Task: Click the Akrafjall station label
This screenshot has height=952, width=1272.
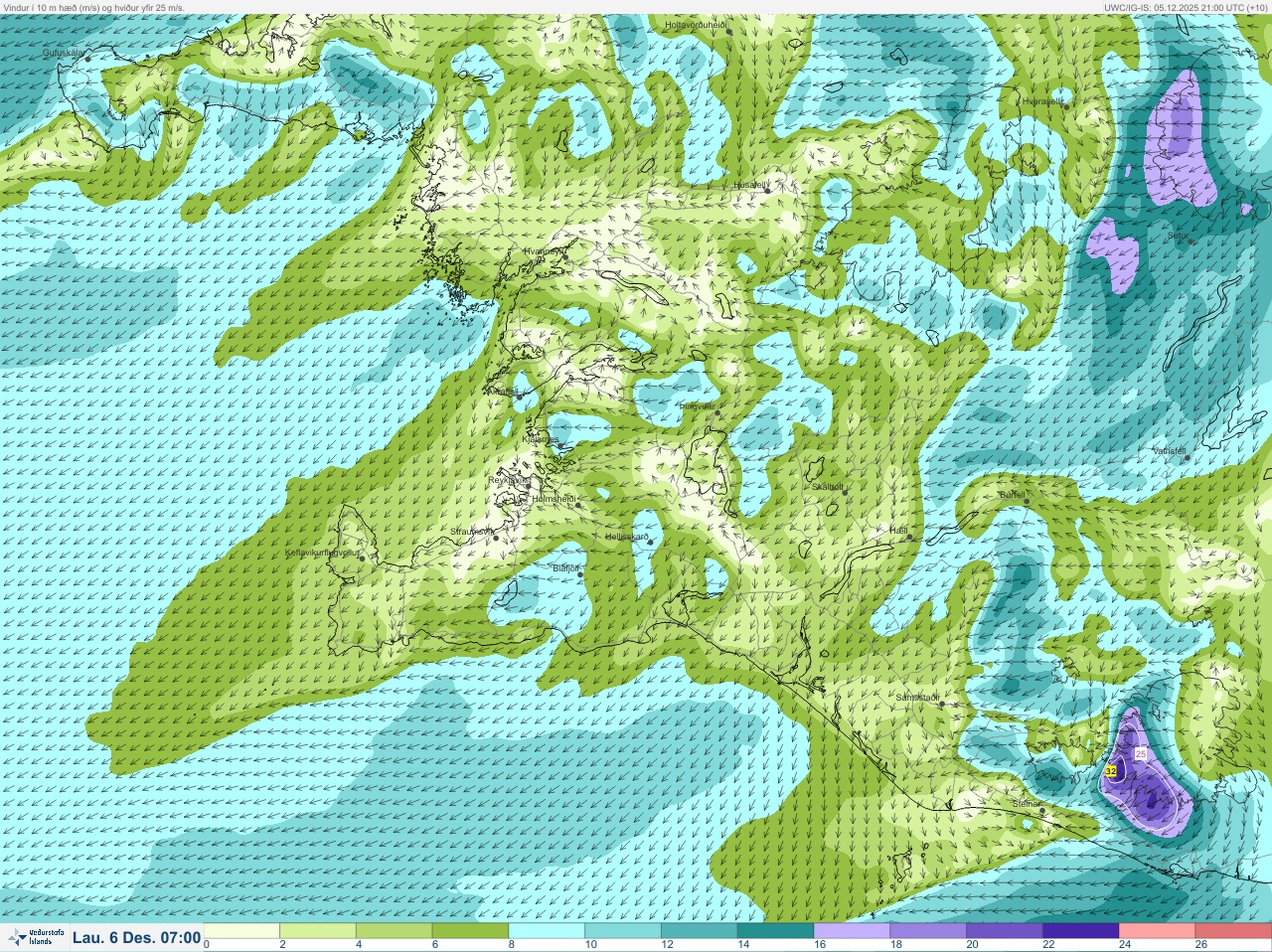Action: tap(501, 392)
